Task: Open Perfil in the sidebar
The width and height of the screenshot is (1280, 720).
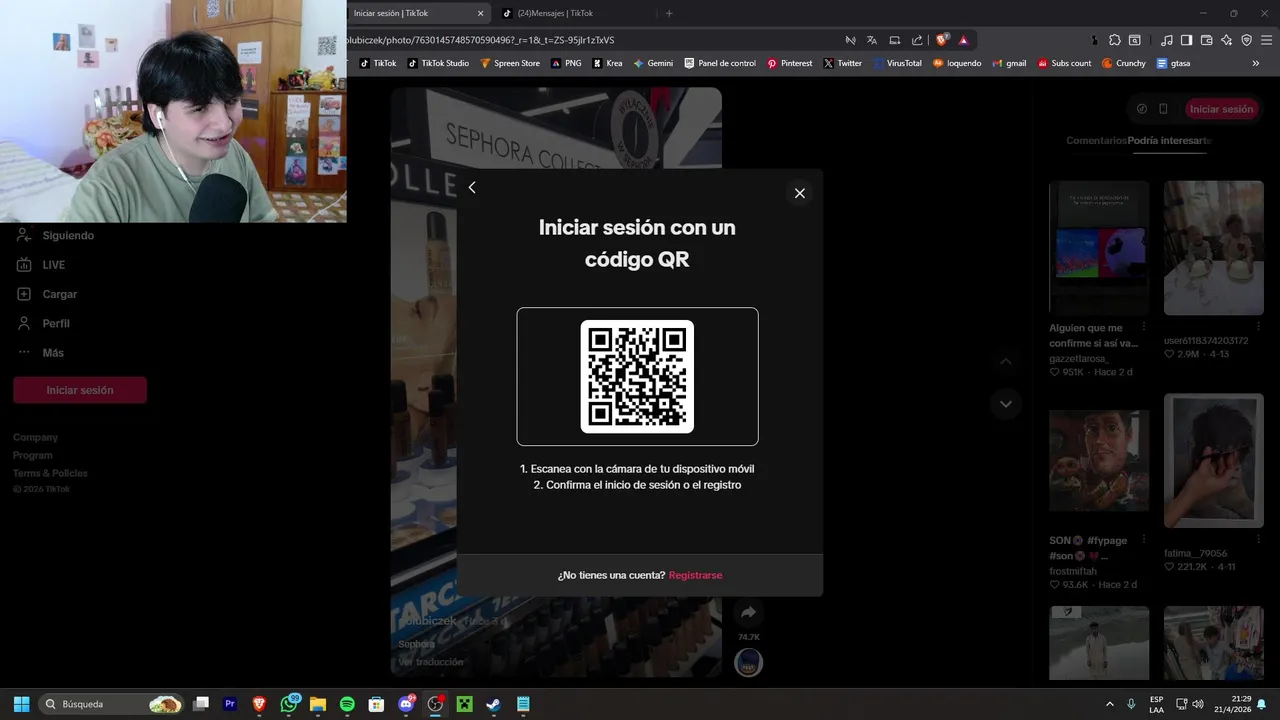Action: click(x=55, y=323)
